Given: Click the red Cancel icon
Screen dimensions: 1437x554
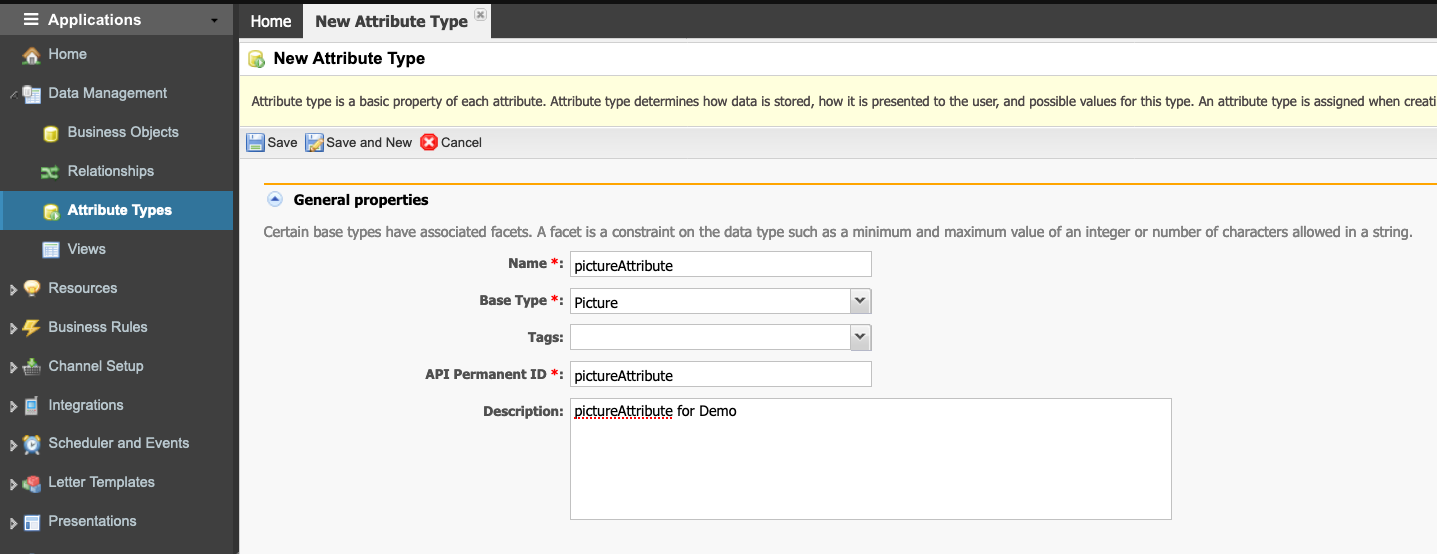Looking at the screenshot, I should 429,142.
